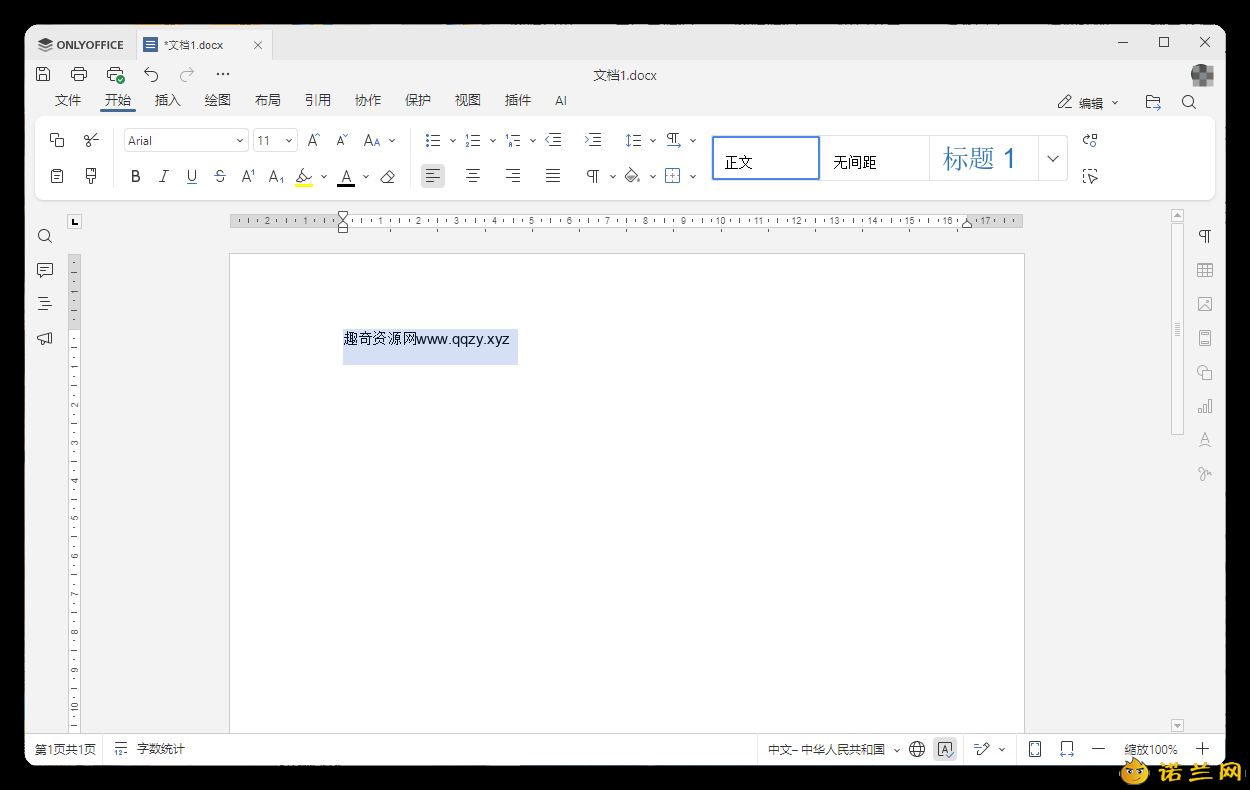Click the Copy style paintbrush icon

click(91, 176)
